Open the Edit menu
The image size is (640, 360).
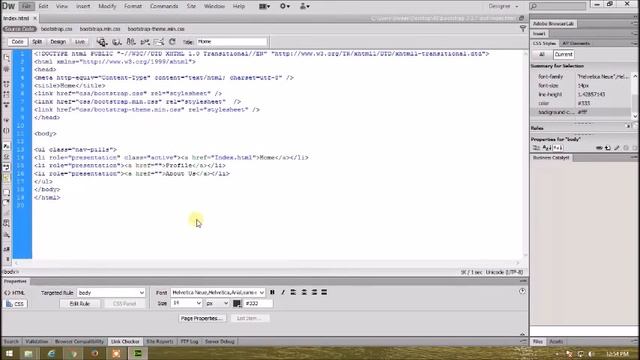tap(43, 6)
